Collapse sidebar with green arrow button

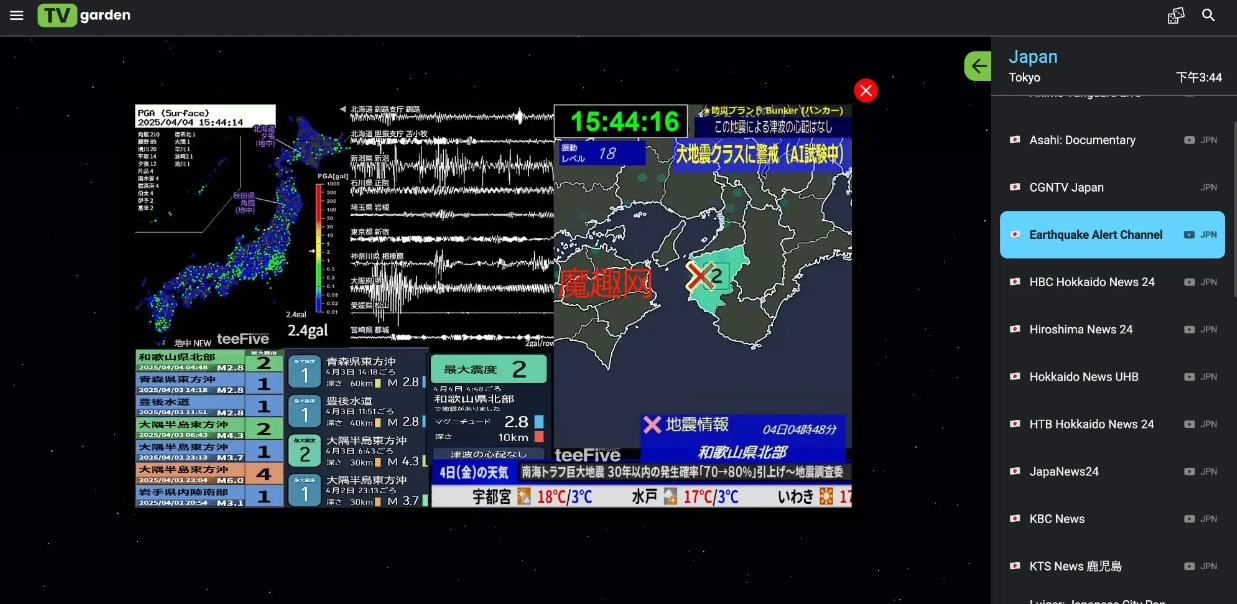pos(978,66)
